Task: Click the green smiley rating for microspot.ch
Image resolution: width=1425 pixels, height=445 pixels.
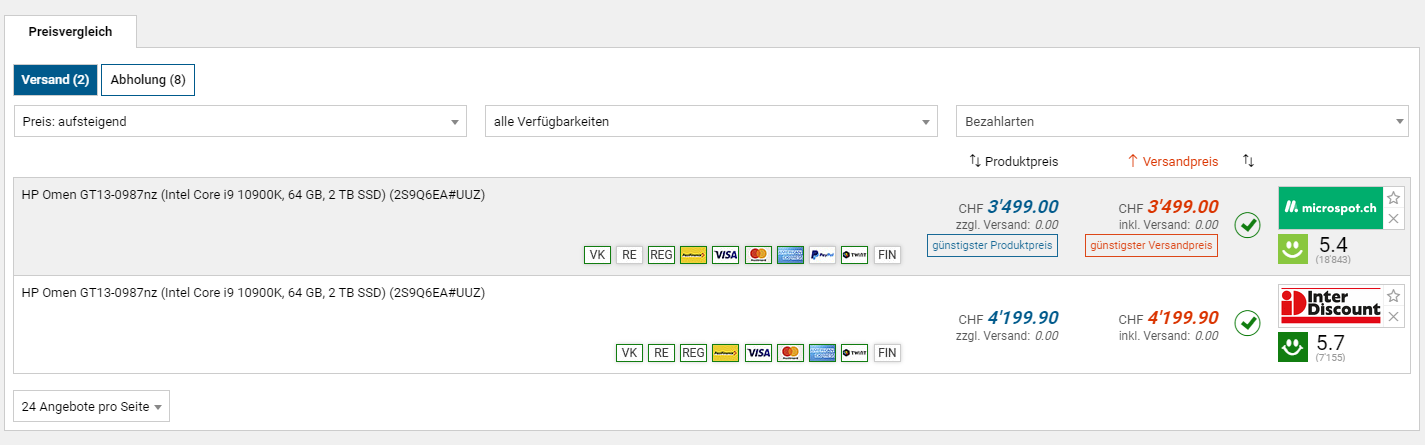Action: (1293, 249)
